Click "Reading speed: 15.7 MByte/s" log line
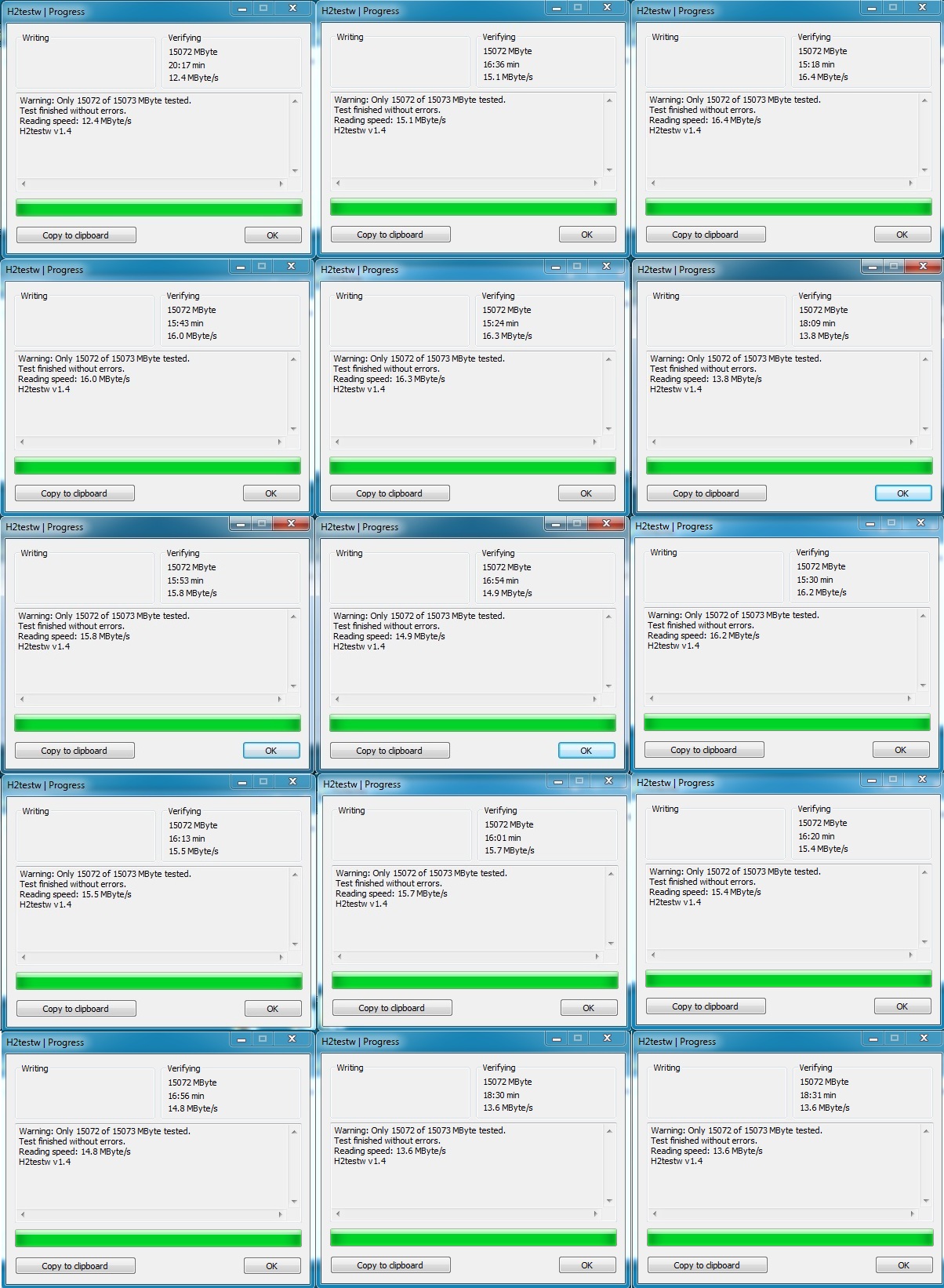Image resolution: width=944 pixels, height=1288 pixels. 391,893
